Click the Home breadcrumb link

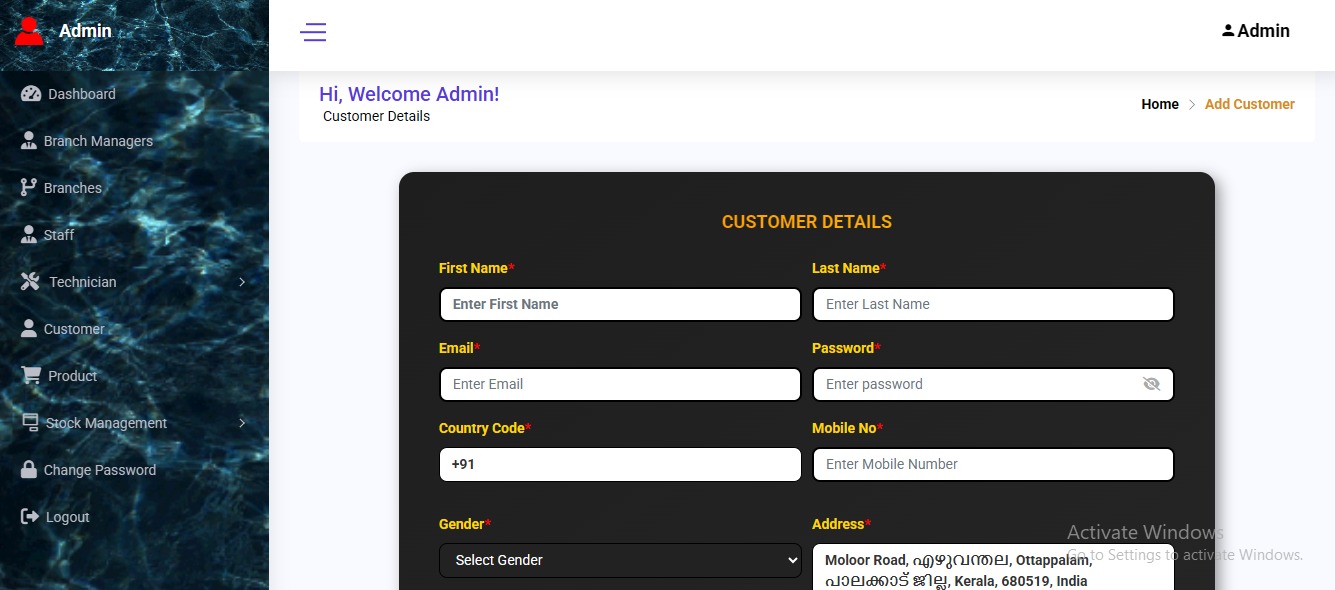click(x=1160, y=104)
